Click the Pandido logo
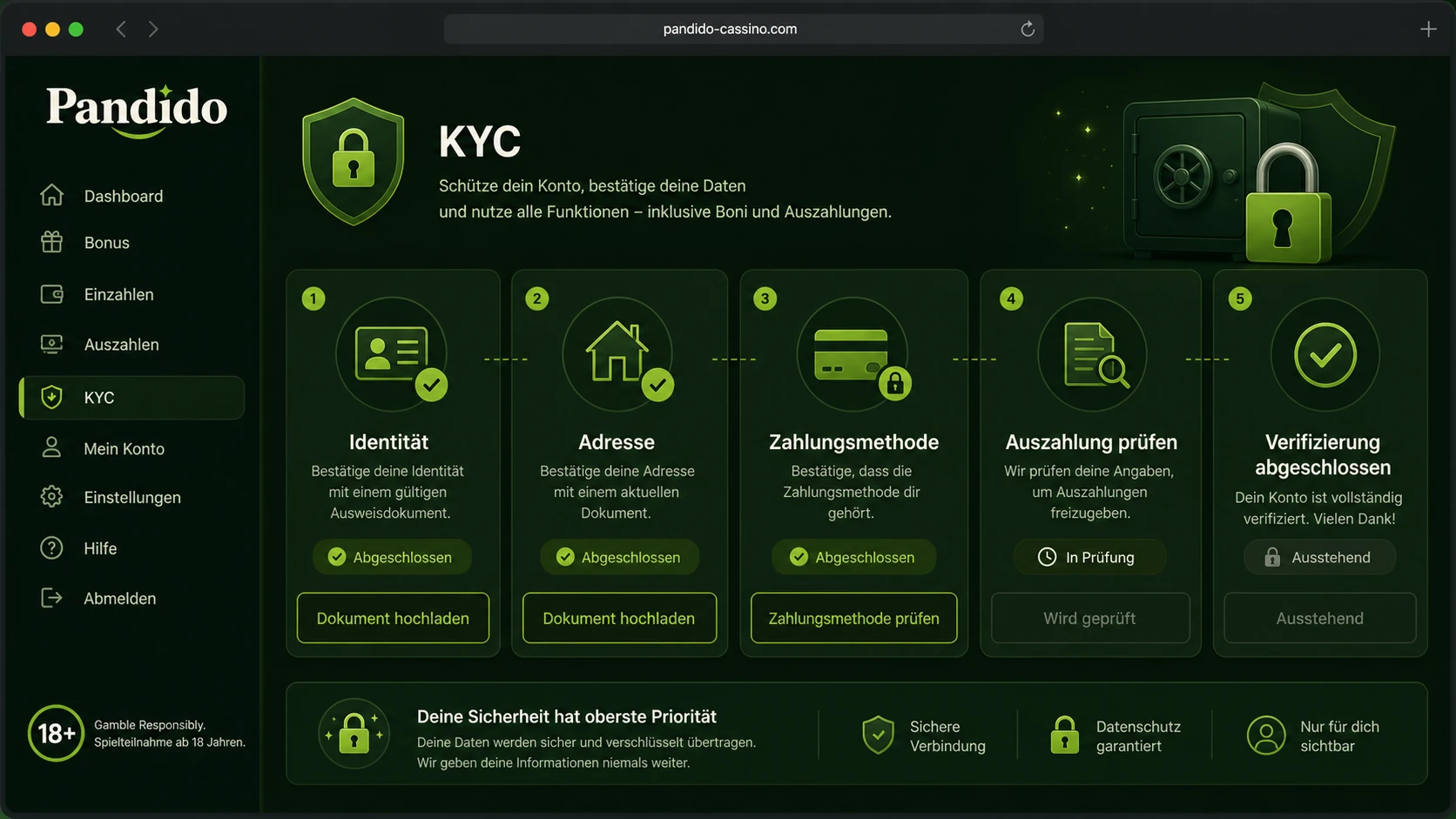1456x819 pixels. [x=137, y=111]
